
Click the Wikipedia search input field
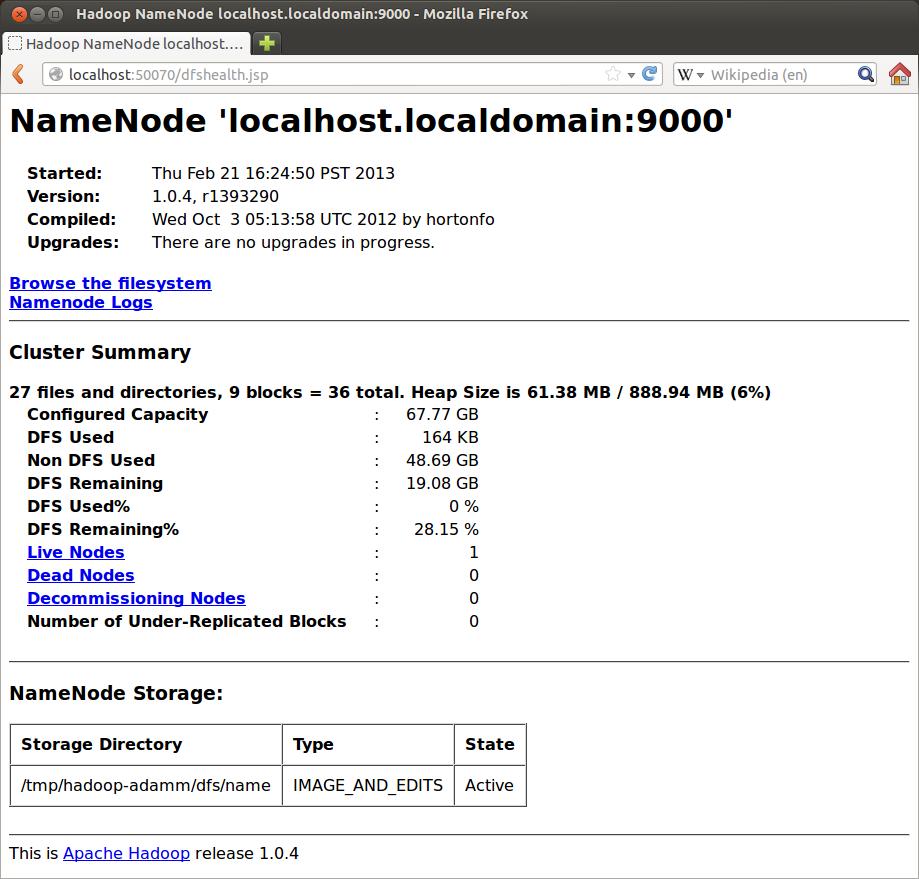780,74
